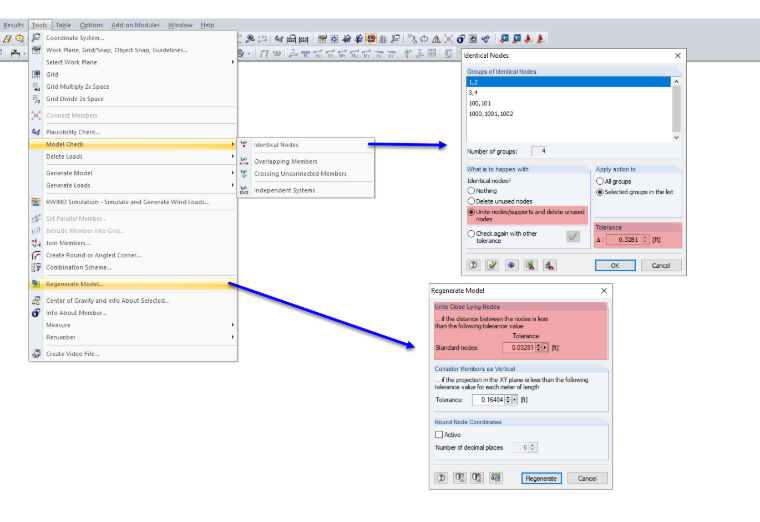Select Unite nodes/supports and delete unused nodes
This screenshot has width=760, height=522.
pos(471,212)
